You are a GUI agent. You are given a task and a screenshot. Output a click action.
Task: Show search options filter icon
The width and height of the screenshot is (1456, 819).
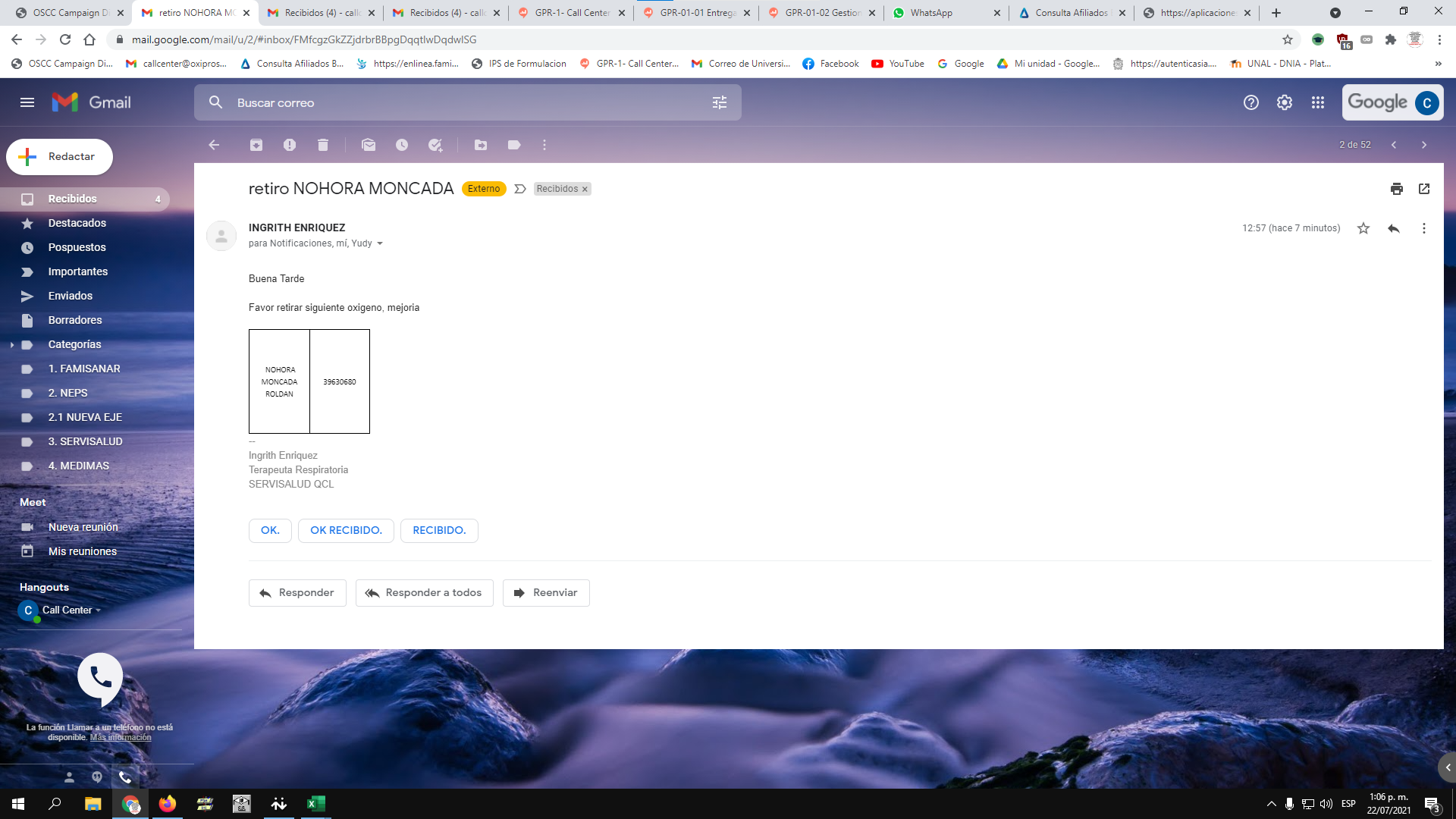tap(720, 102)
